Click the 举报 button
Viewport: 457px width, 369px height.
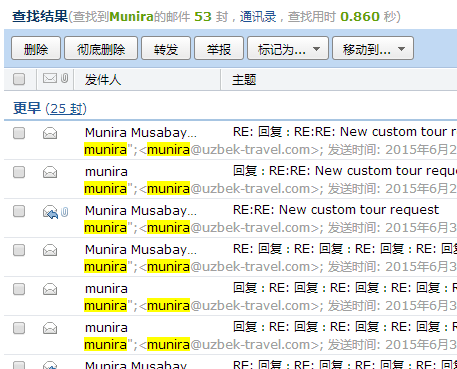click(219, 49)
